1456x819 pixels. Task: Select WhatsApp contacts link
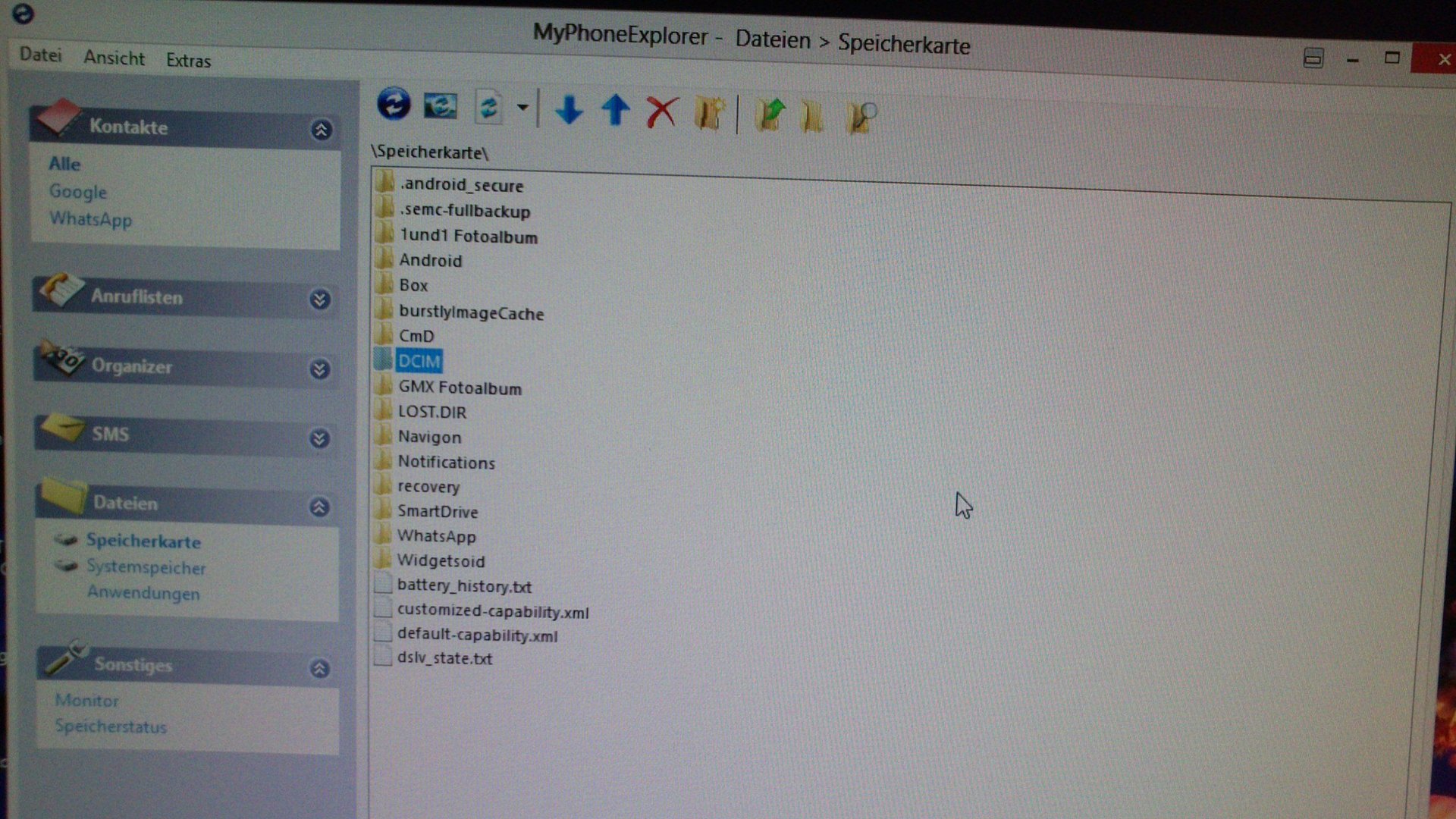[x=91, y=219]
